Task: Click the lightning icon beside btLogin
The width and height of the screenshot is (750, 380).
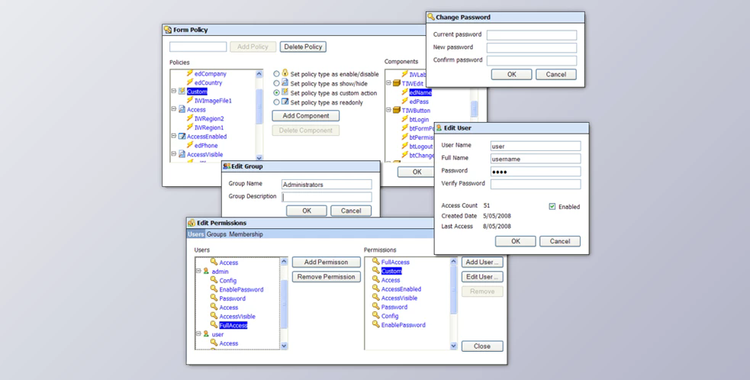Action: [405, 119]
